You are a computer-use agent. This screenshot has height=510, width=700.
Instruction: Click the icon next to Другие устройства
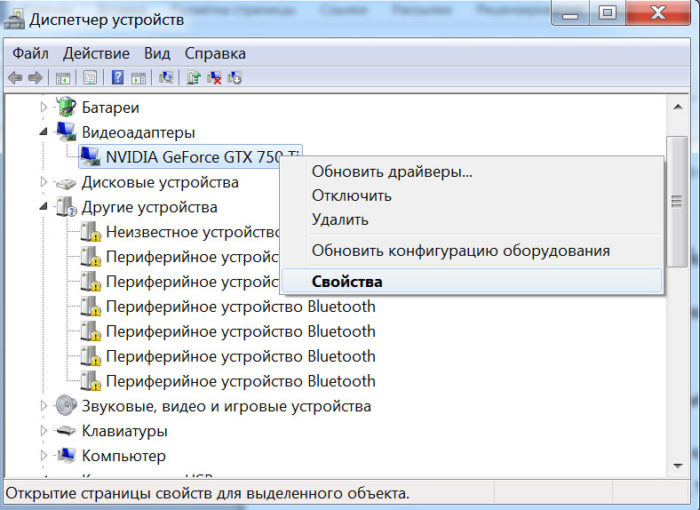click(67, 207)
